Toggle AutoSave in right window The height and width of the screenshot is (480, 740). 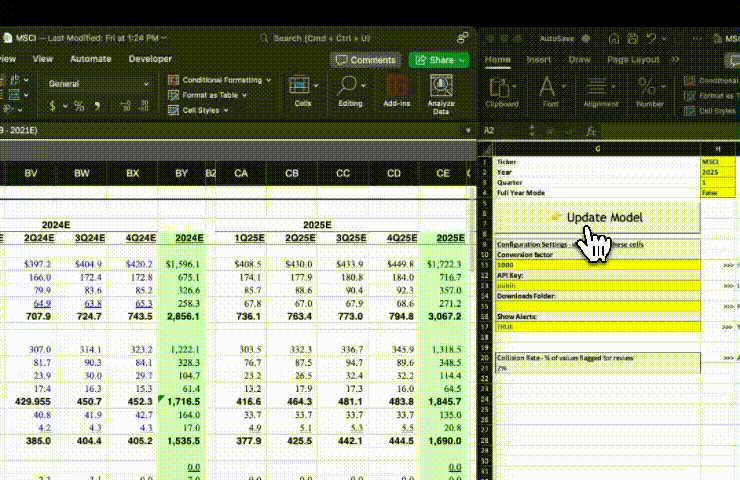[x=586, y=39]
